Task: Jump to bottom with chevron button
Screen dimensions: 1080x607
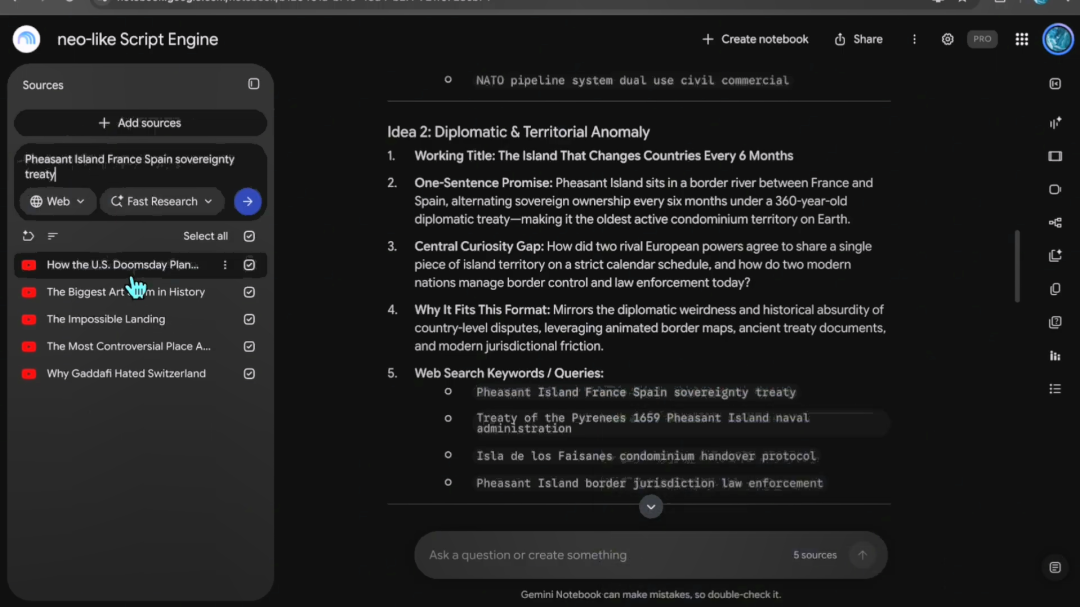Action: click(651, 507)
